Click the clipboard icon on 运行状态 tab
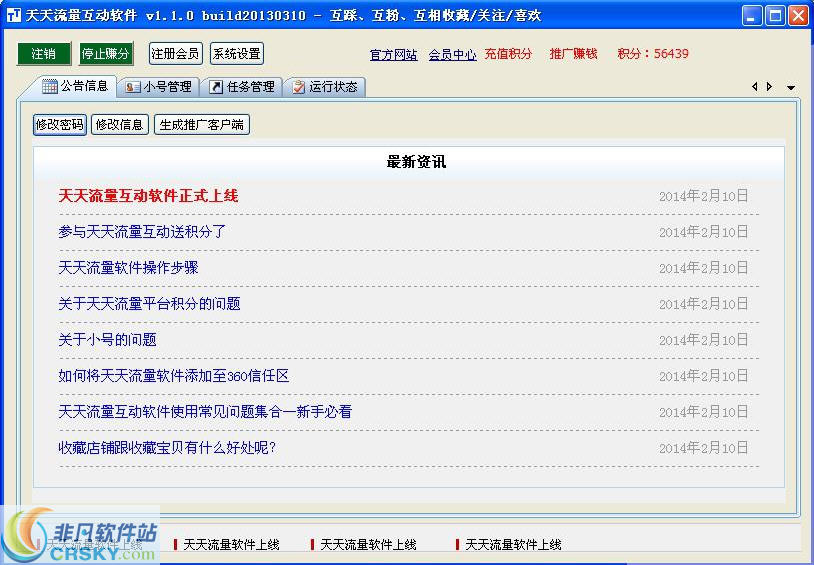The image size is (814, 565). click(299, 87)
